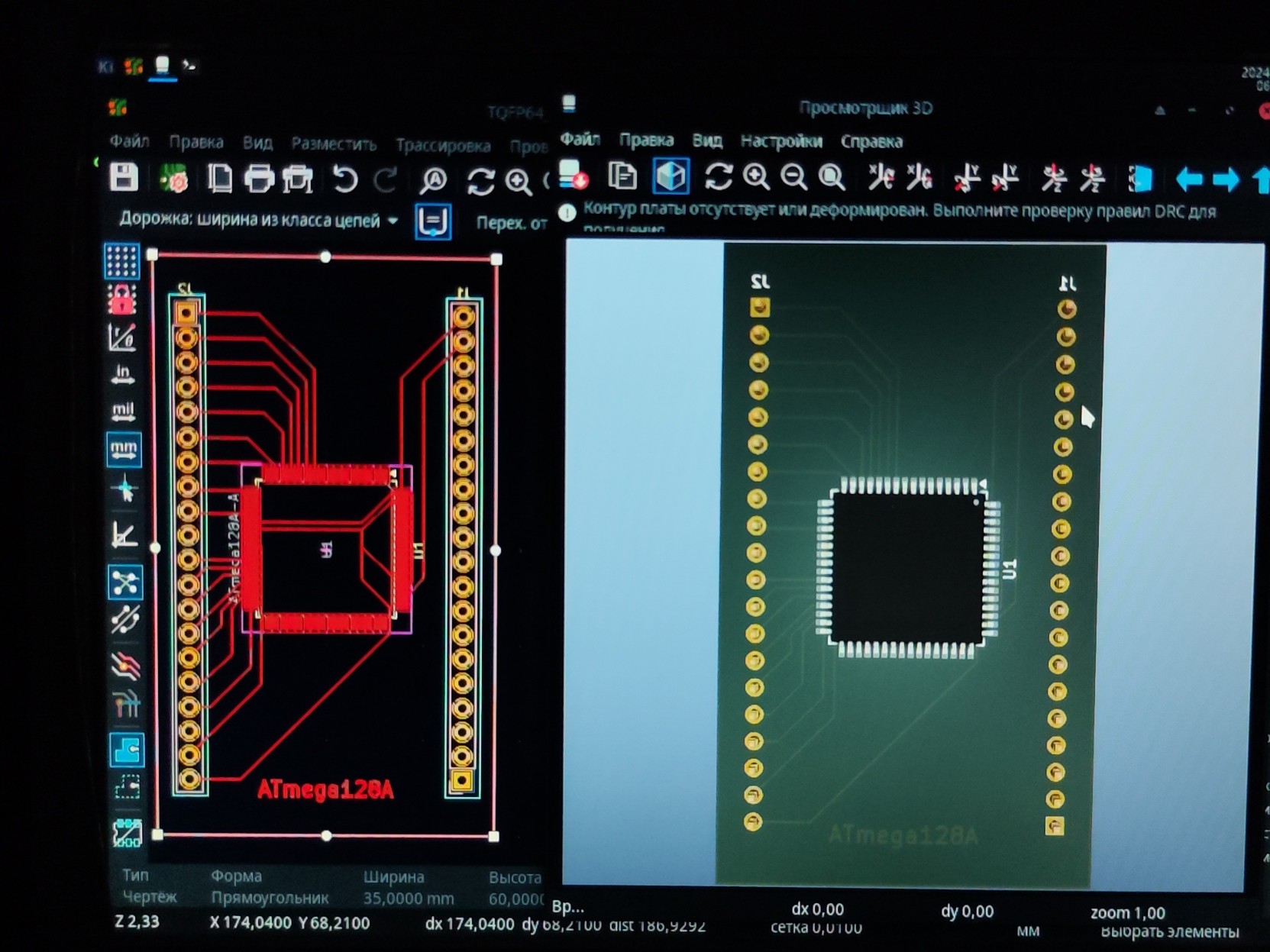Open board setup in PCB toolbar
The width and height of the screenshot is (1270, 952).
[174, 179]
